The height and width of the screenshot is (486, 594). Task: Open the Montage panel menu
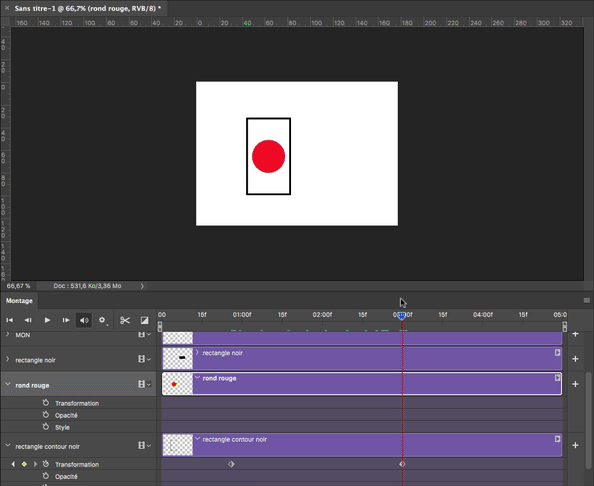pyautogui.click(x=586, y=300)
